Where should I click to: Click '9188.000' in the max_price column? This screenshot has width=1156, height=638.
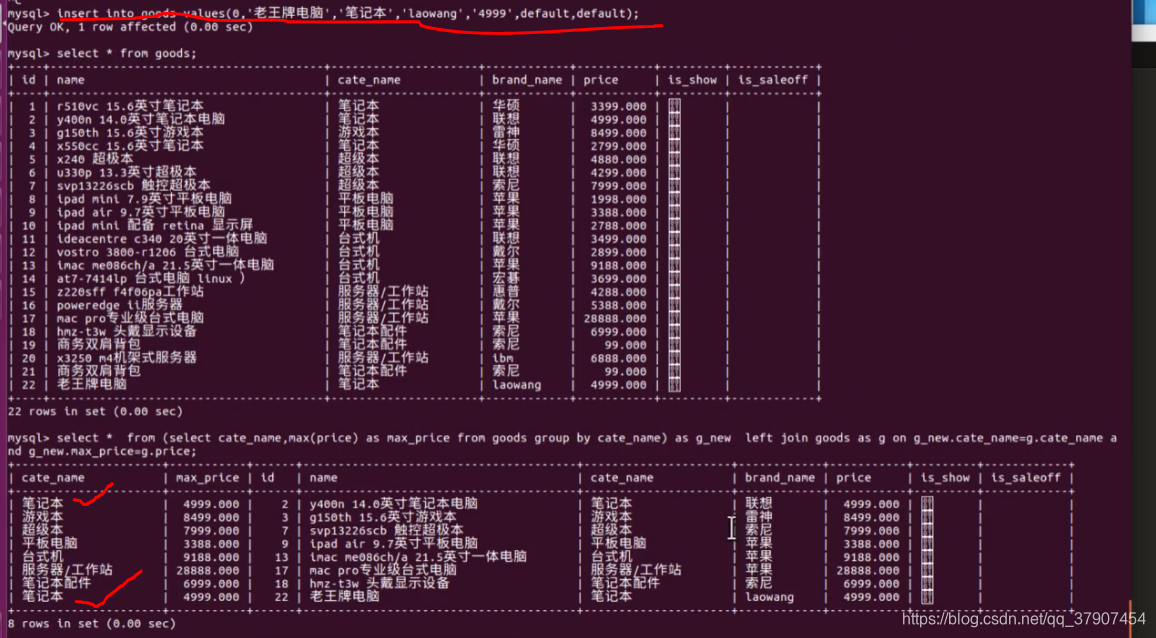(211, 557)
